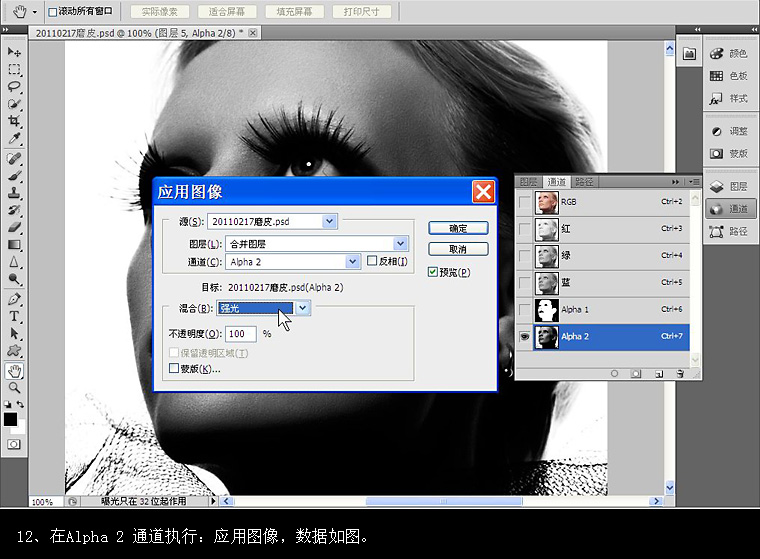This screenshot has width=760, height=559.
Task: Click the horizontal scrollbar thumb
Action: pyautogui.click(x=443, y=501)
